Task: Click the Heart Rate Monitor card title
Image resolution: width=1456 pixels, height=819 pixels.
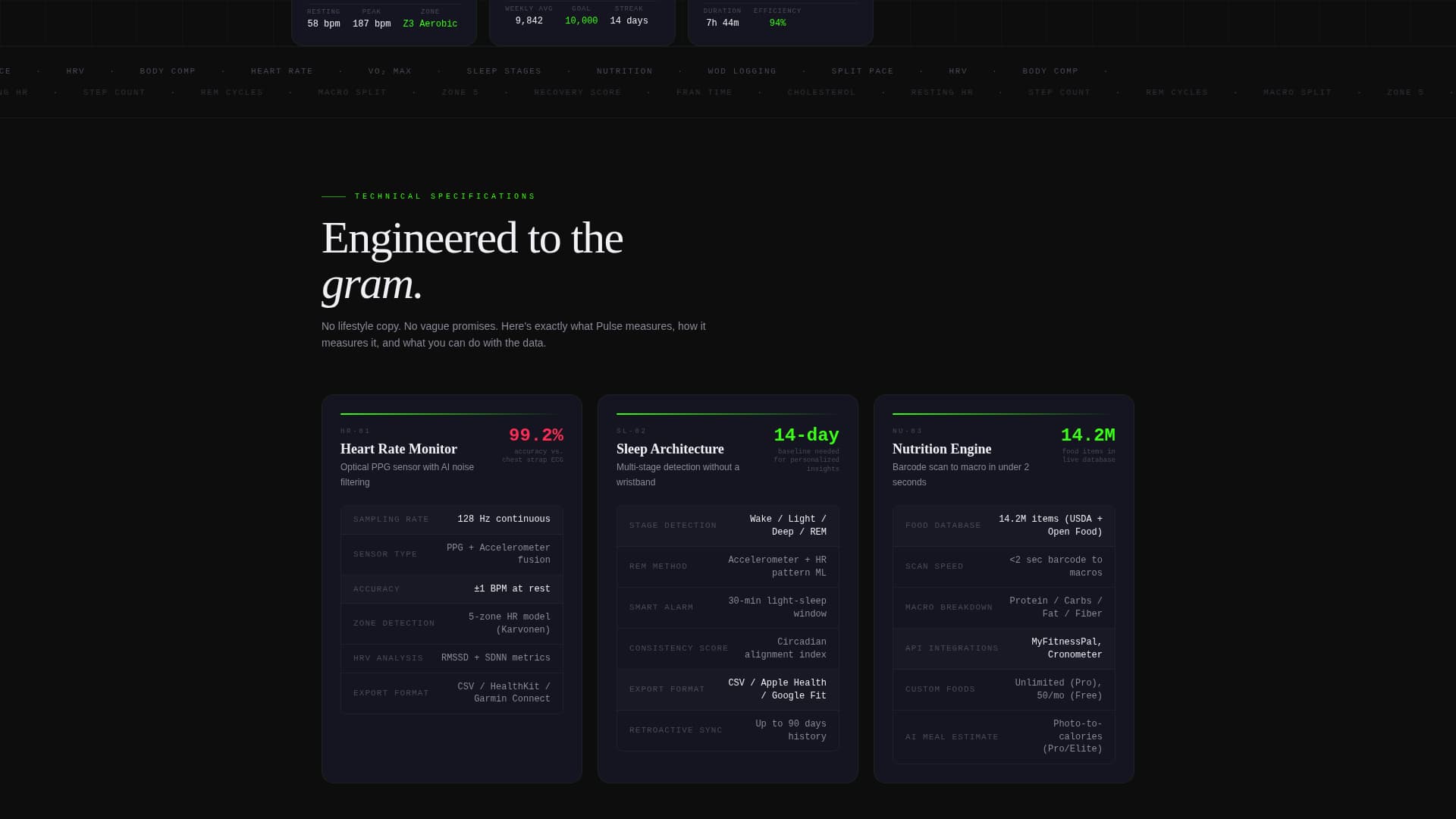Action: (x=399, y=449)
